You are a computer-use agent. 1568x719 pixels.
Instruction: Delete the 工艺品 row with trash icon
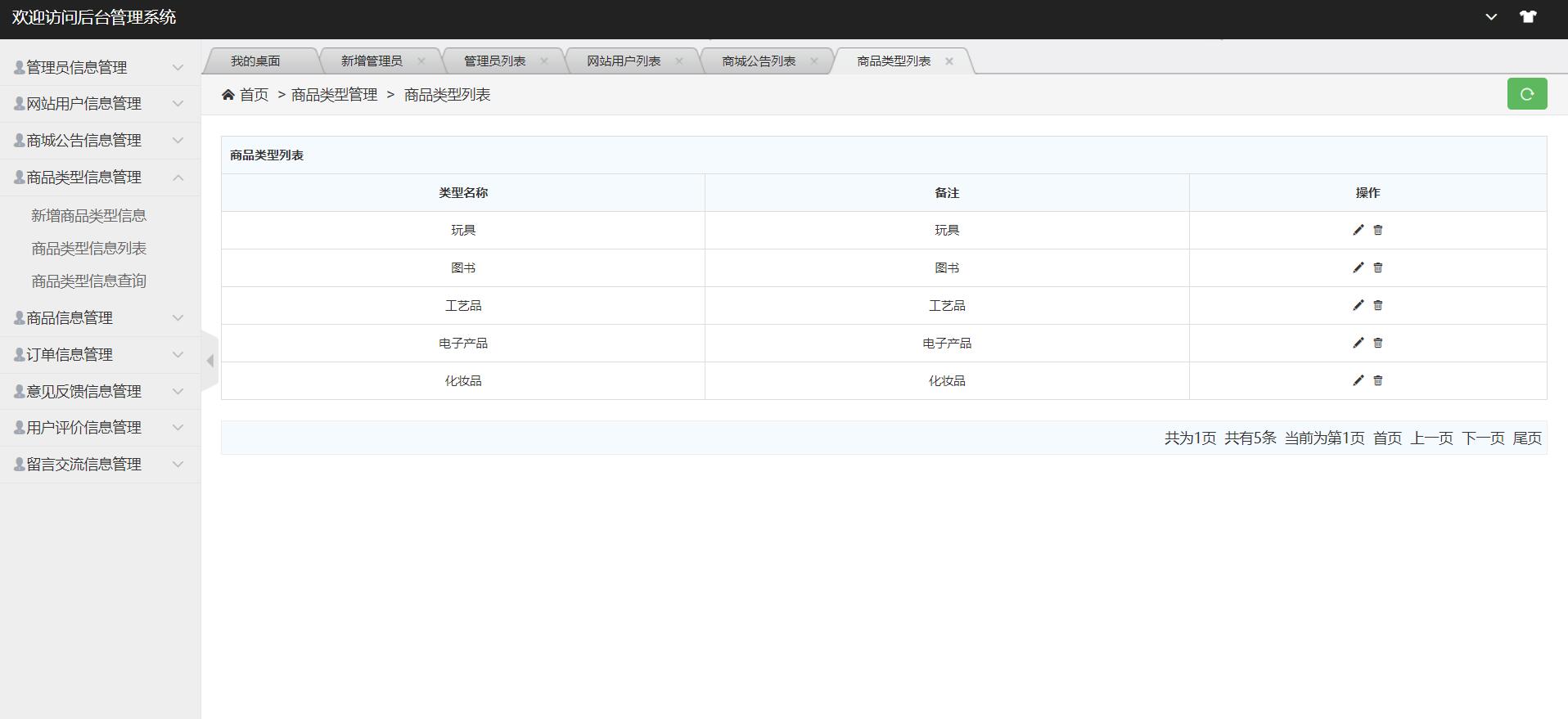[x=1378, y=305]
